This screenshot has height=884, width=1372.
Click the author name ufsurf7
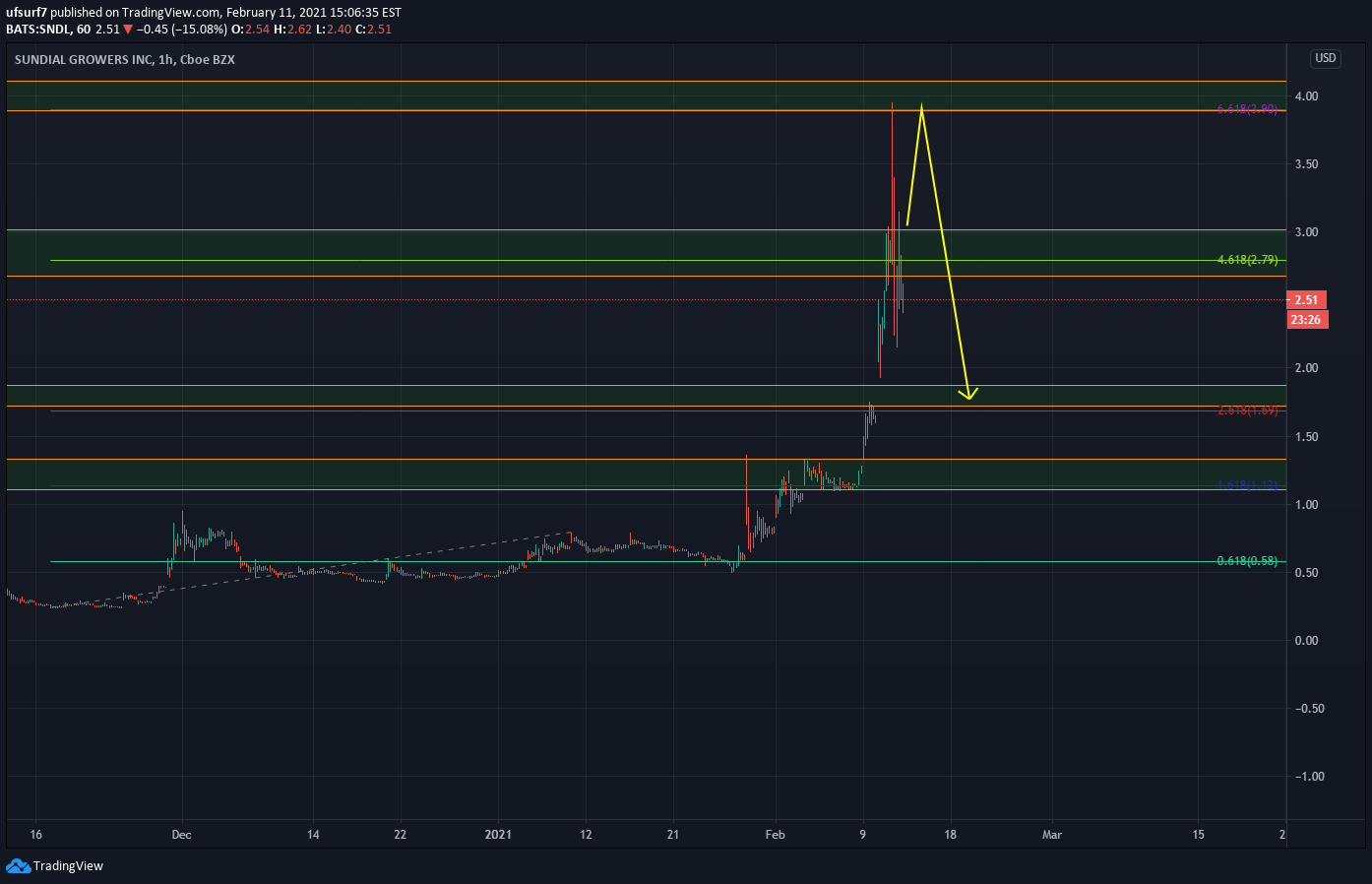point(27,13)
